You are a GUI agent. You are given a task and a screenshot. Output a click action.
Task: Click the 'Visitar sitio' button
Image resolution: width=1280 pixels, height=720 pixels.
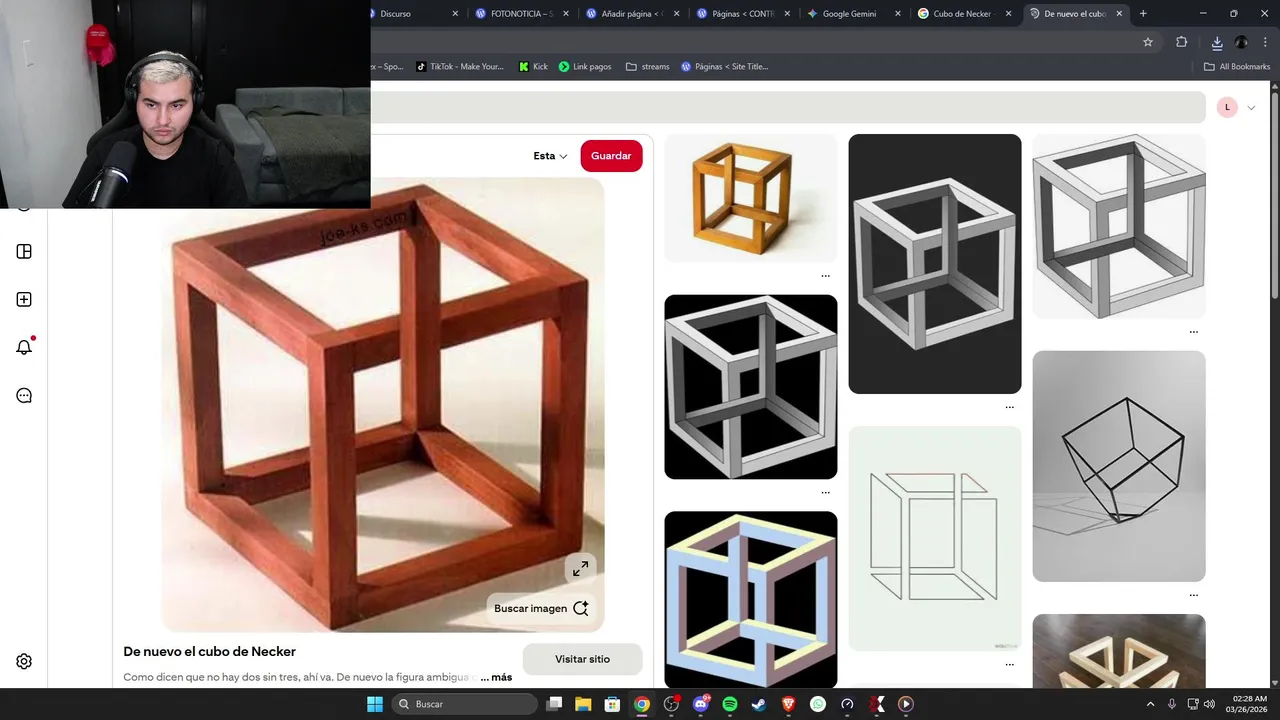pos(582,659)
